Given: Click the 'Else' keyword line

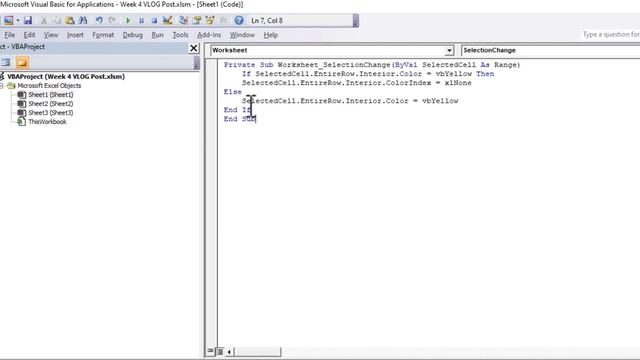Looking at the screenshot, I should [x=233, y=92].
